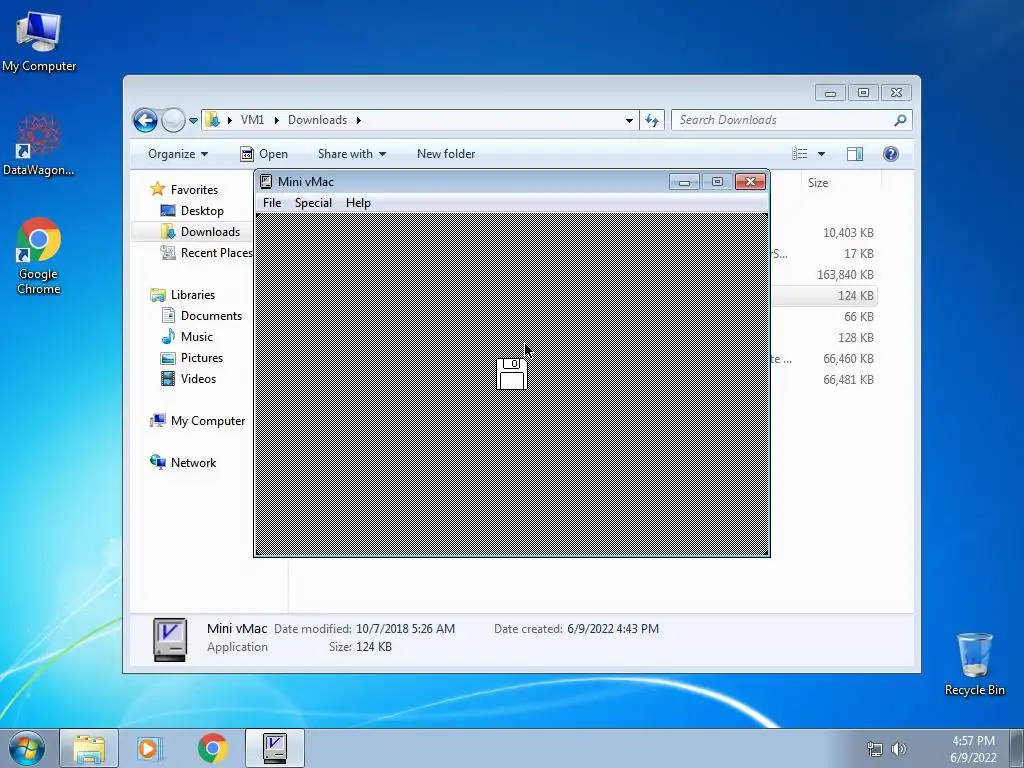
Task: Open Google Chrome desktop shortcut
Action: (39, 256)
